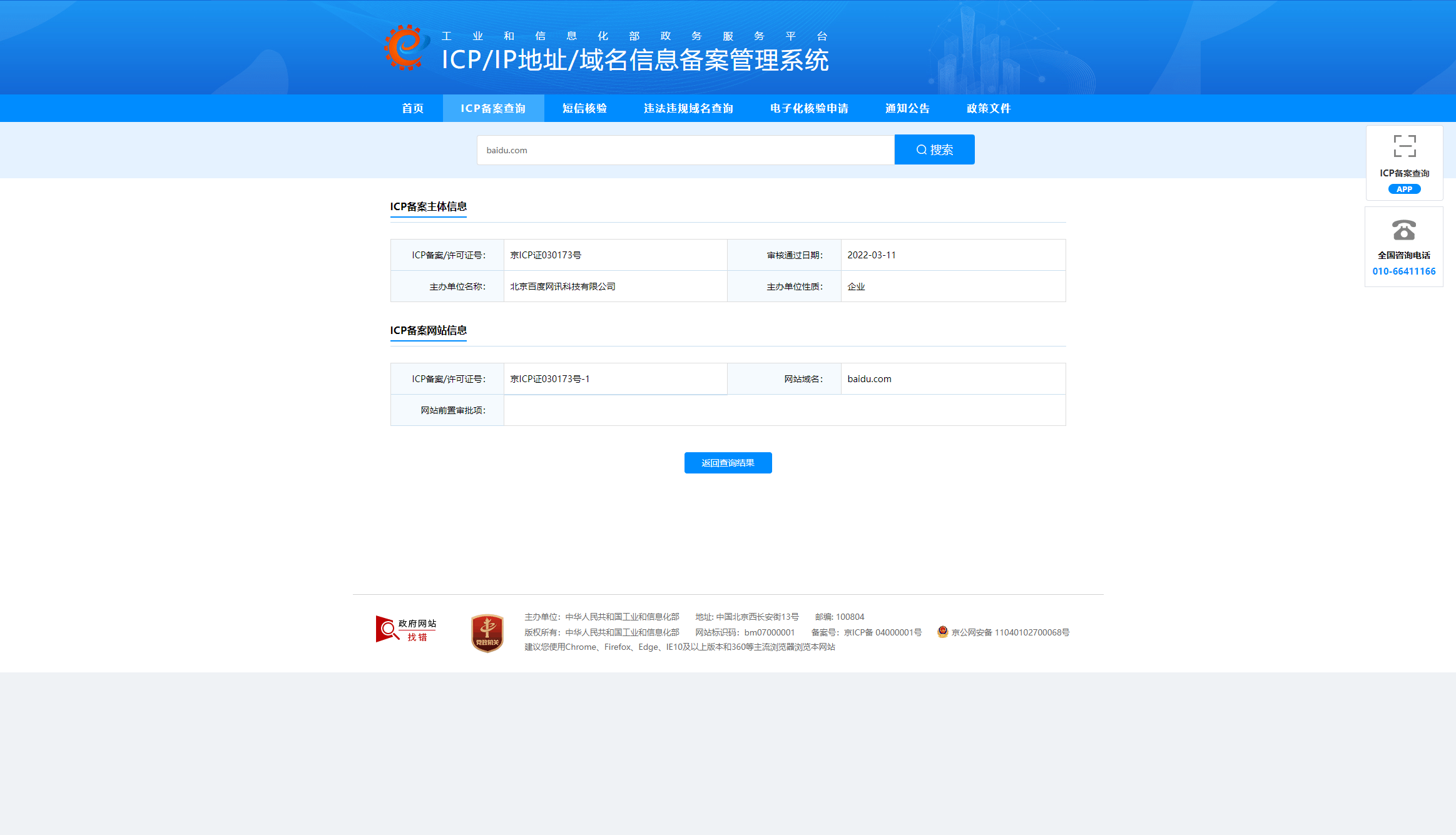Click the magnifier 搜索 button
This screenshot has width=1456, height=835.
(x=934, y=149)
